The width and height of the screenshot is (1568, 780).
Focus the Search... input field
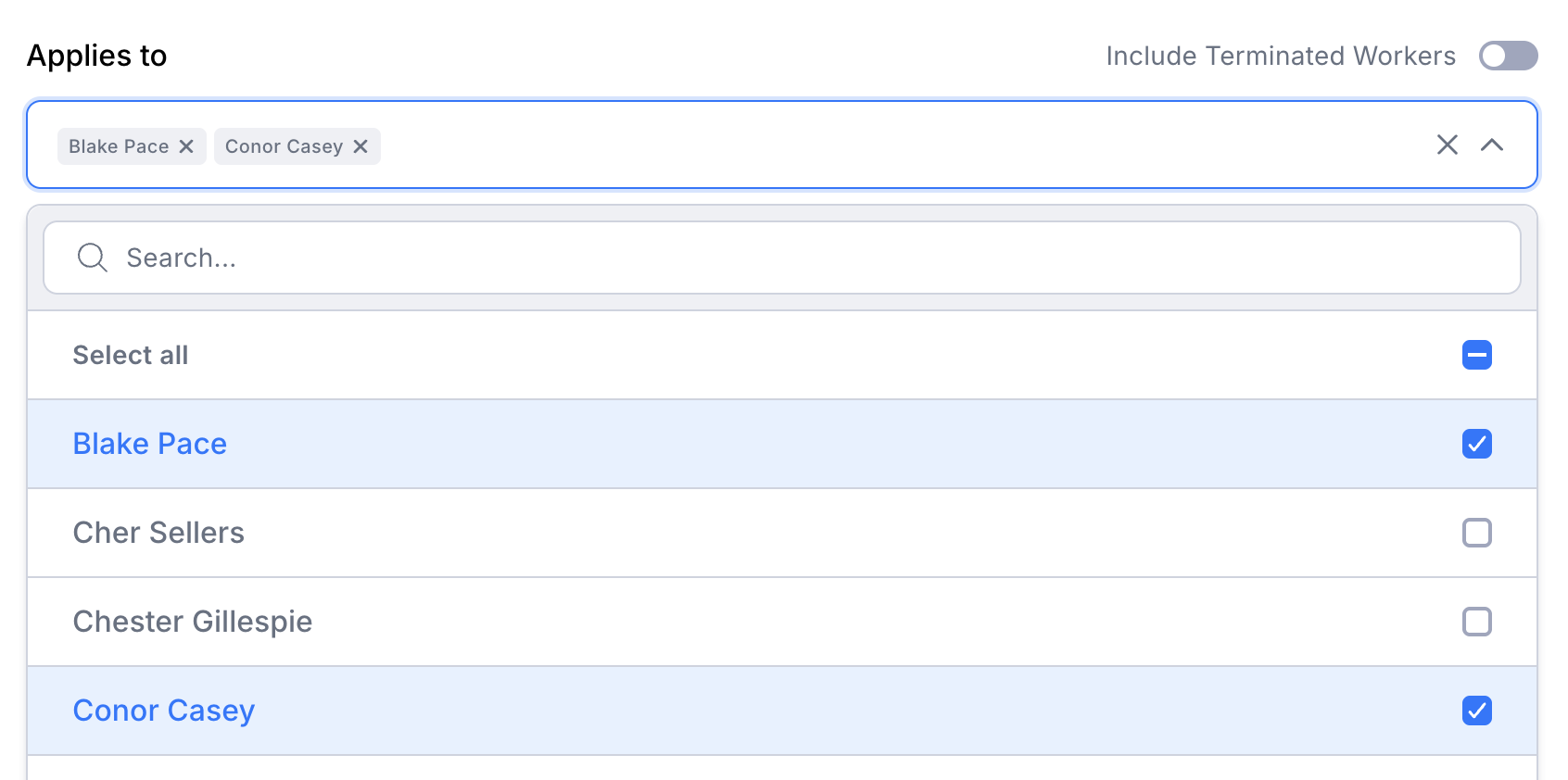(782, 258)
